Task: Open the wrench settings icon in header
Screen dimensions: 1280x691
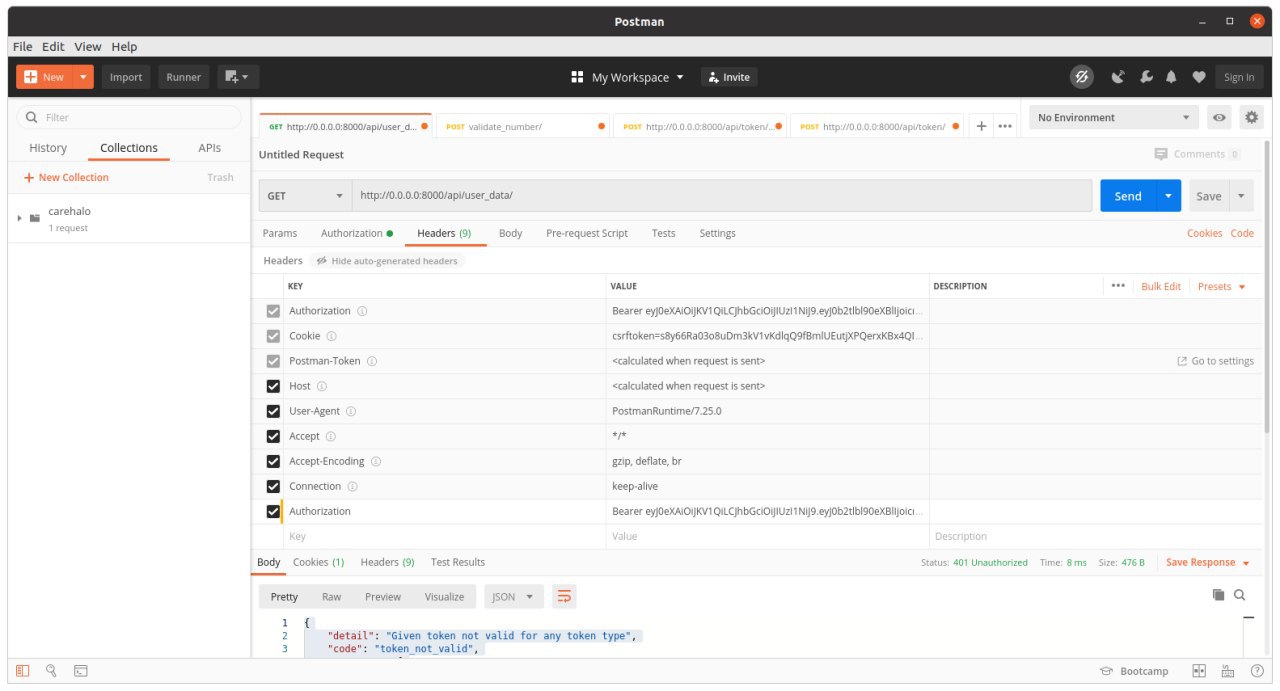Action: pos(1146,77)
